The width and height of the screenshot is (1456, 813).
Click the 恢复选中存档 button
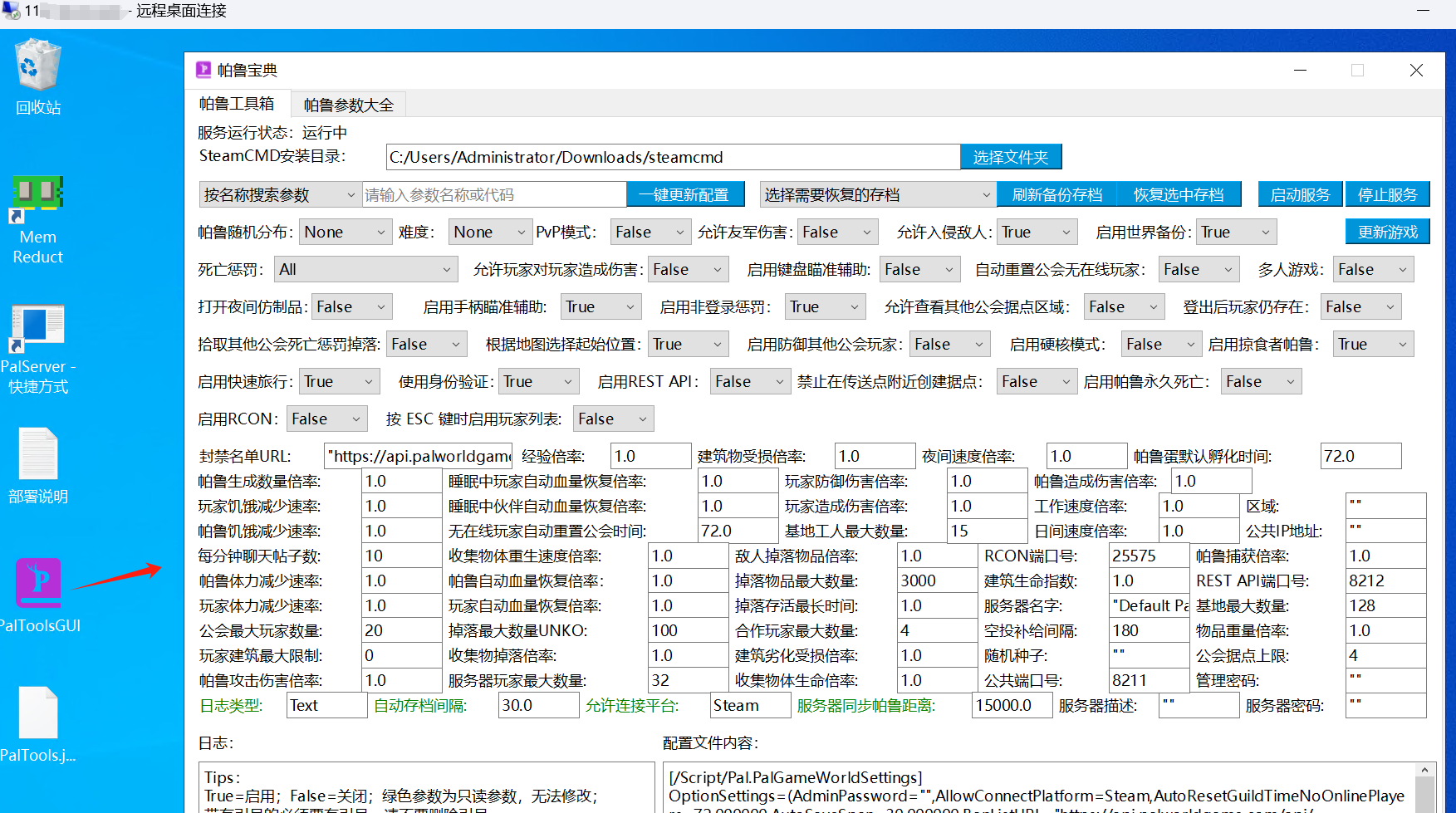1179,194
